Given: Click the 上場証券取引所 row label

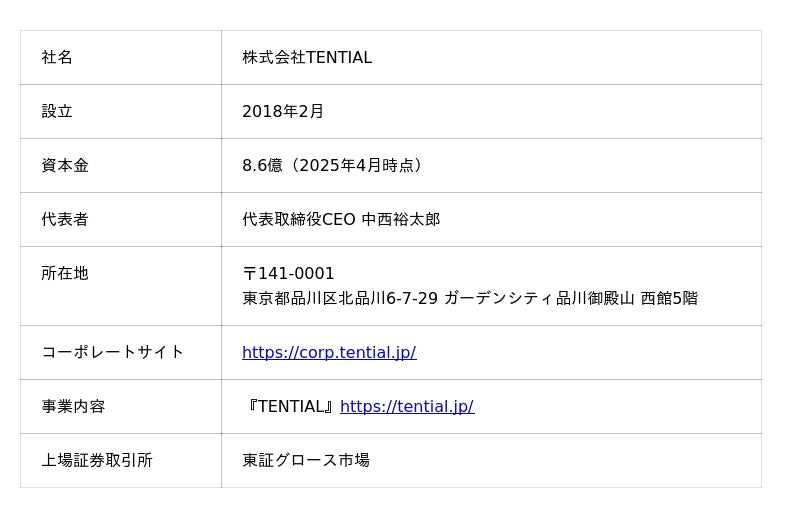Looking at the screenshot, I should click(97, 460).
